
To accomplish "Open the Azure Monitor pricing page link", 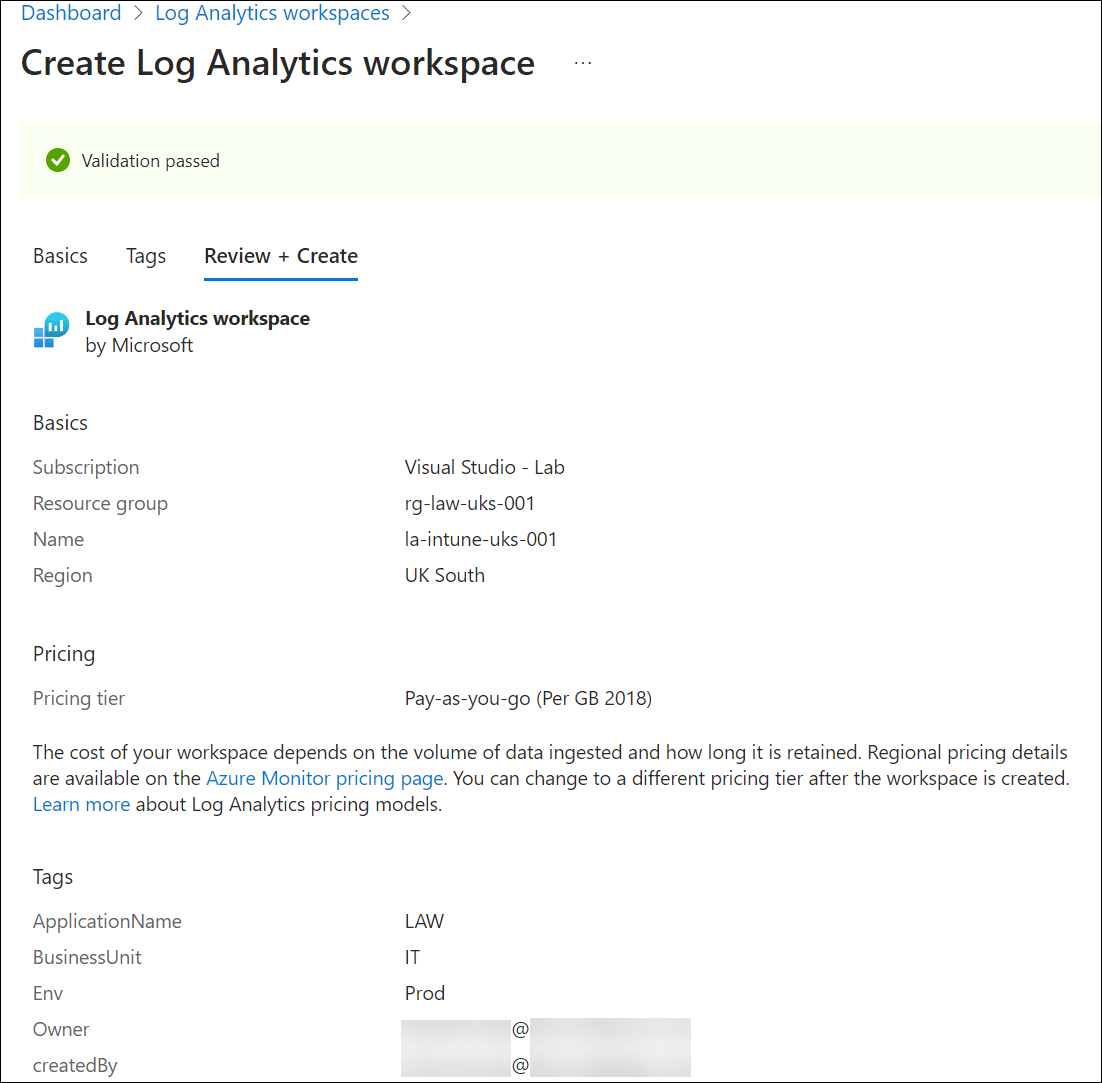I will (x=325, y=778).
